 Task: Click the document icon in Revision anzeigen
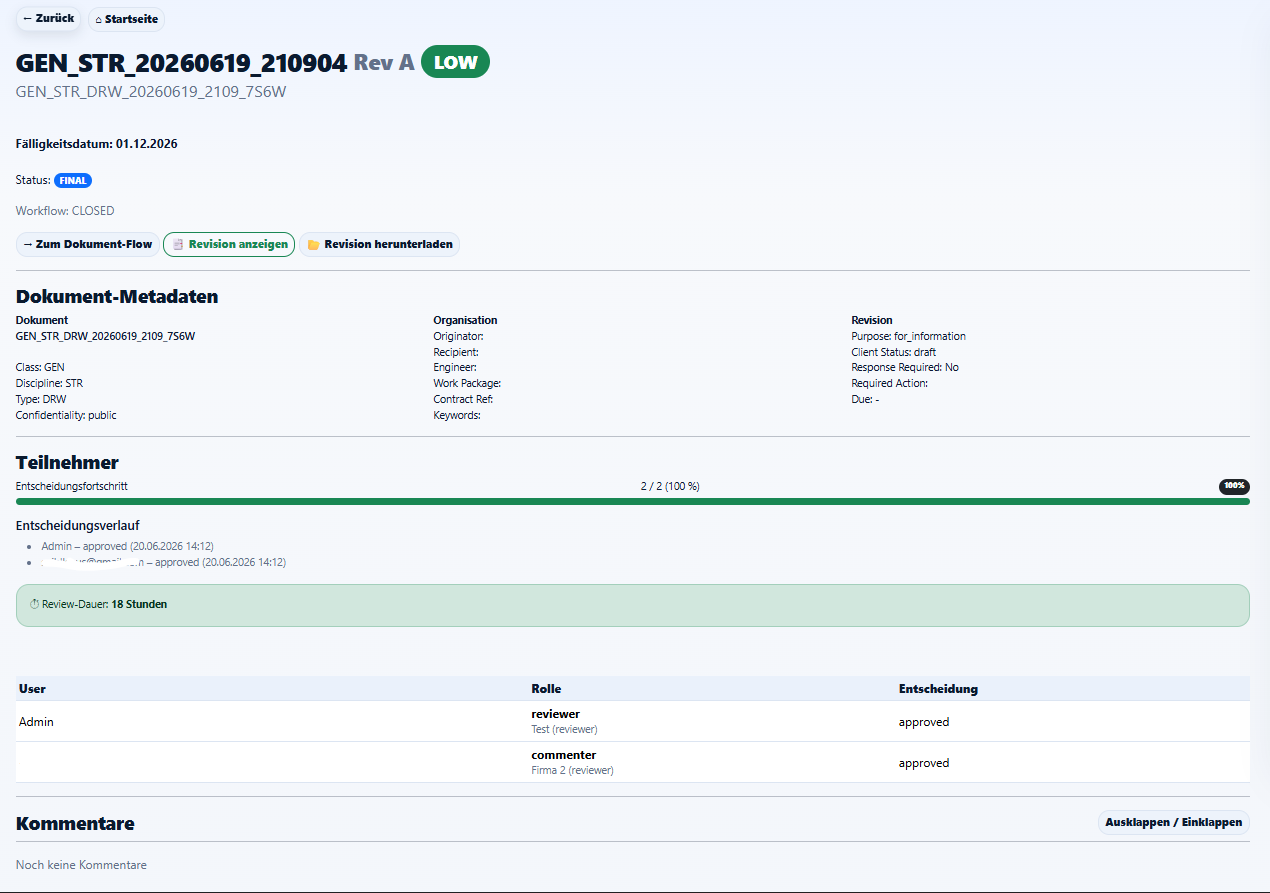[178, 244]
